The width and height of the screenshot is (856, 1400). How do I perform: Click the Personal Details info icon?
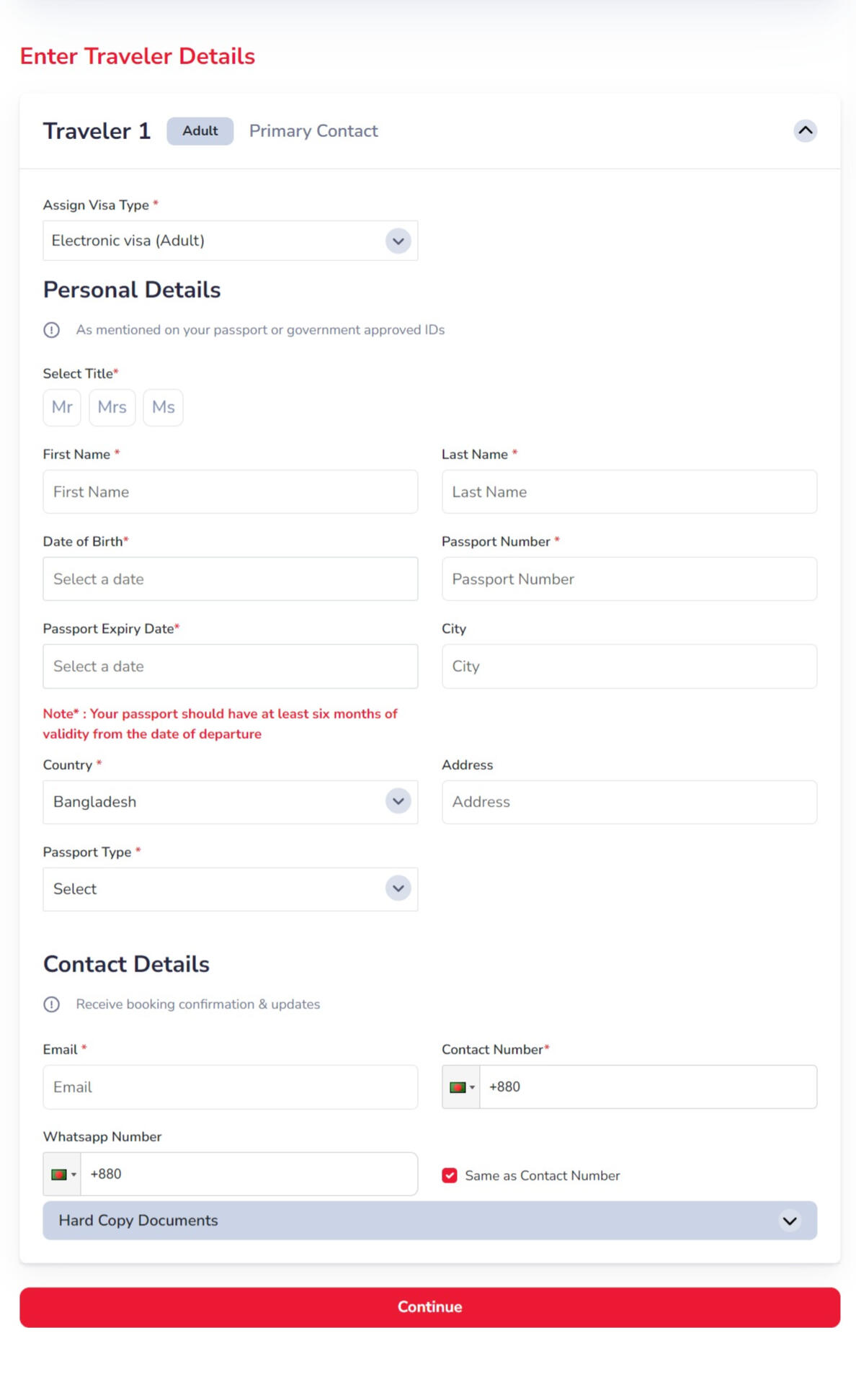point(52,330)
